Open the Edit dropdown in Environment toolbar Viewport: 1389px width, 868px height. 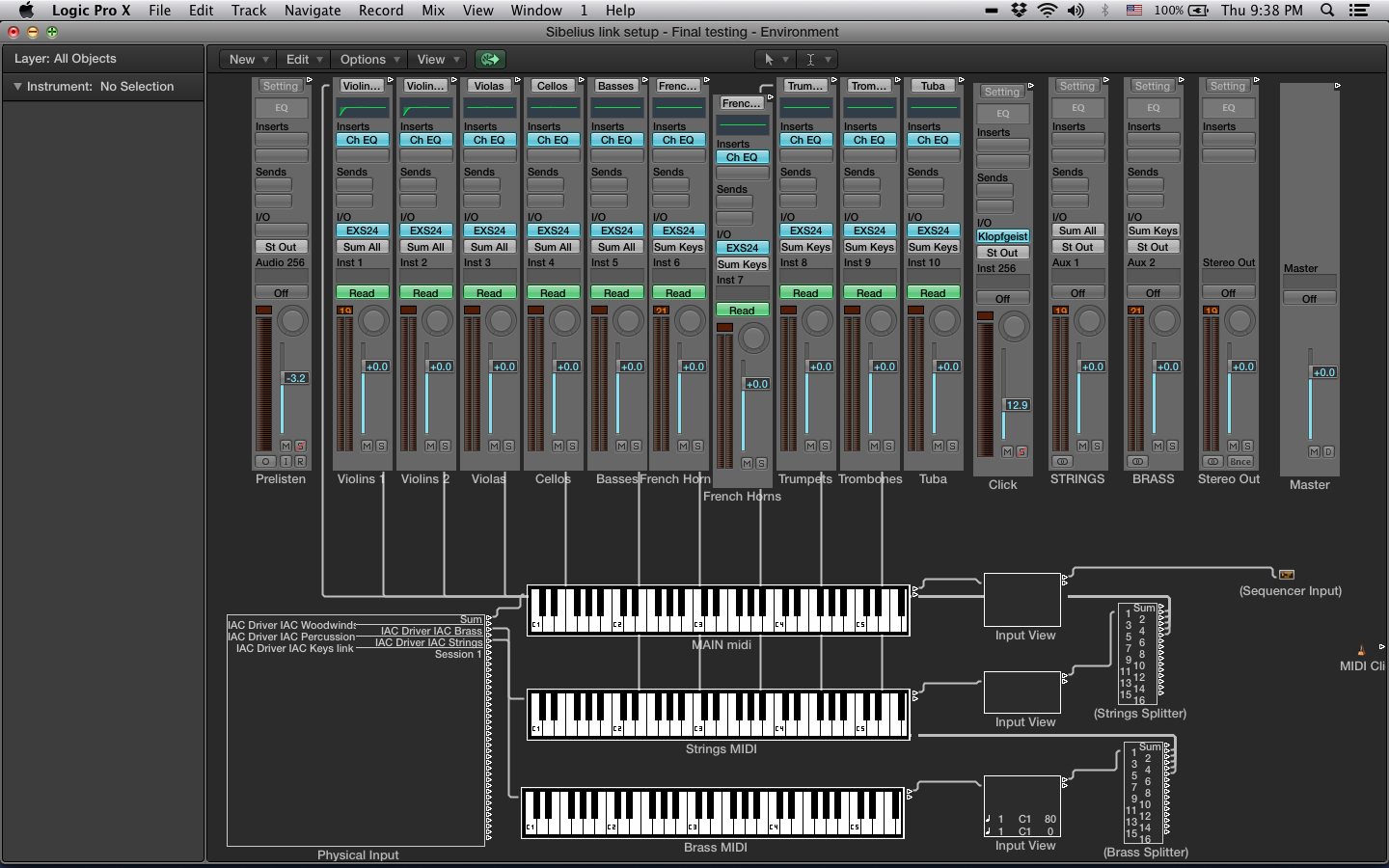pos(305,59)
